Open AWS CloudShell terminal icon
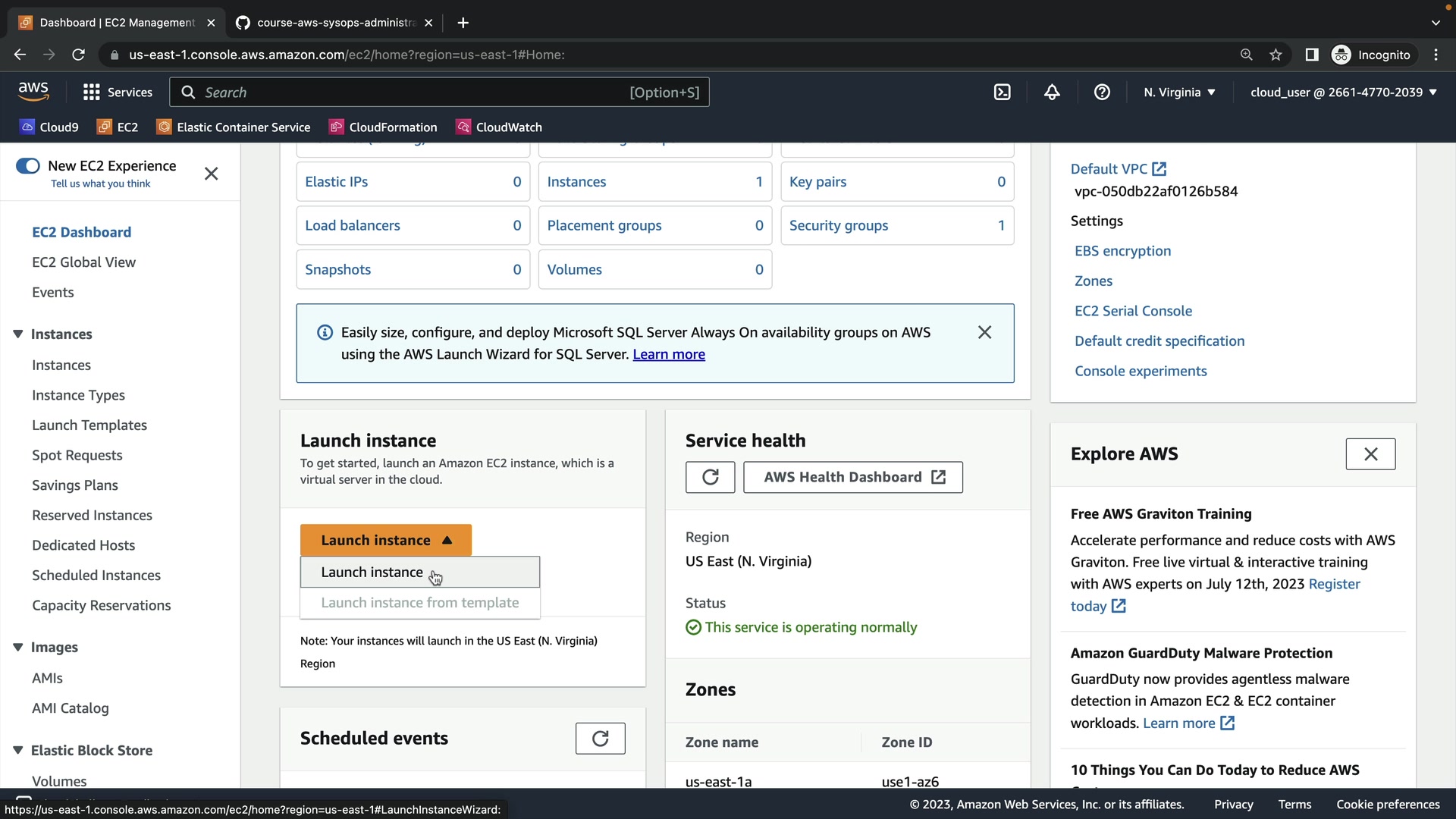 coord(1002,93)
